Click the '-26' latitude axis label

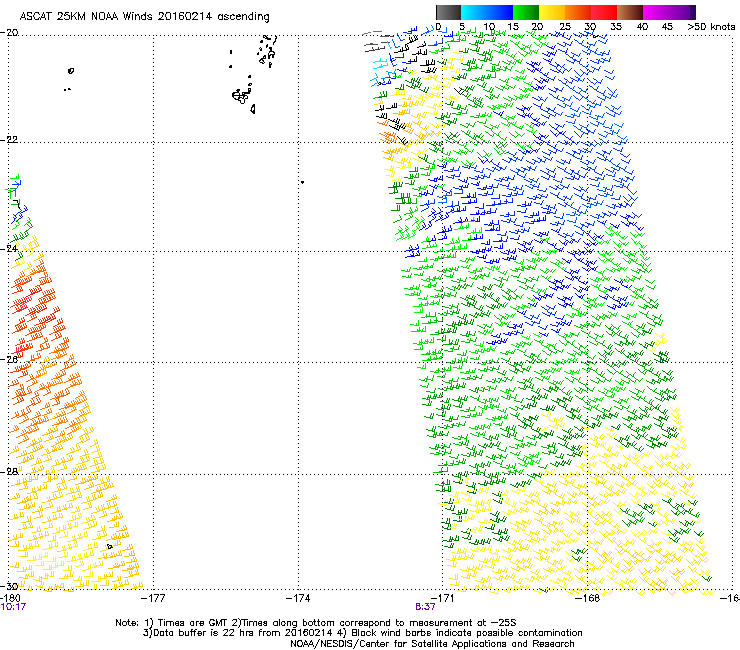click(x=9, y=359)
